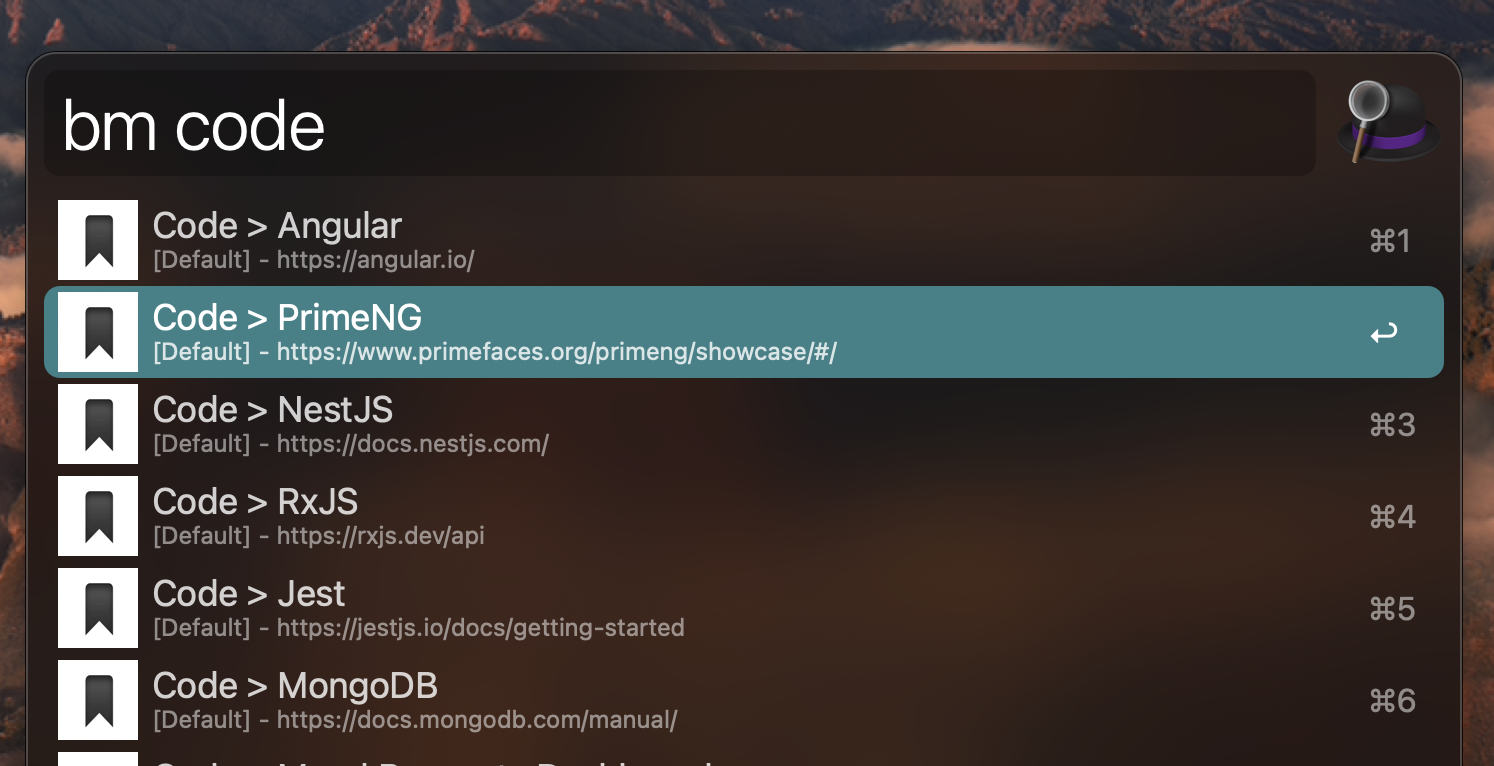
Task: Click the Alfred bowler hat icon
Action: click(1388, 122)
